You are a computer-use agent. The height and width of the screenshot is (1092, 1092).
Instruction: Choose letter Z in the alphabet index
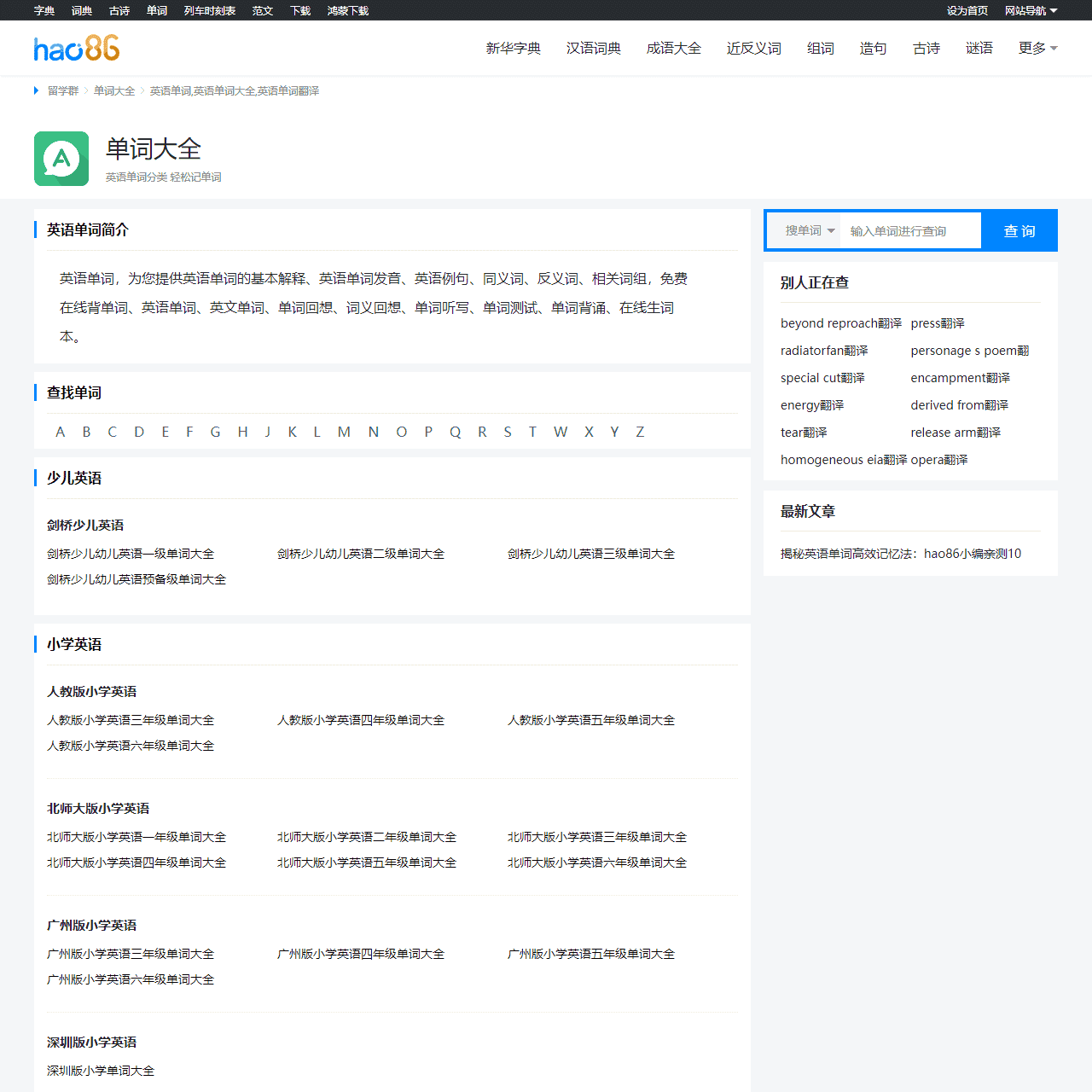(x=640, y=433)
